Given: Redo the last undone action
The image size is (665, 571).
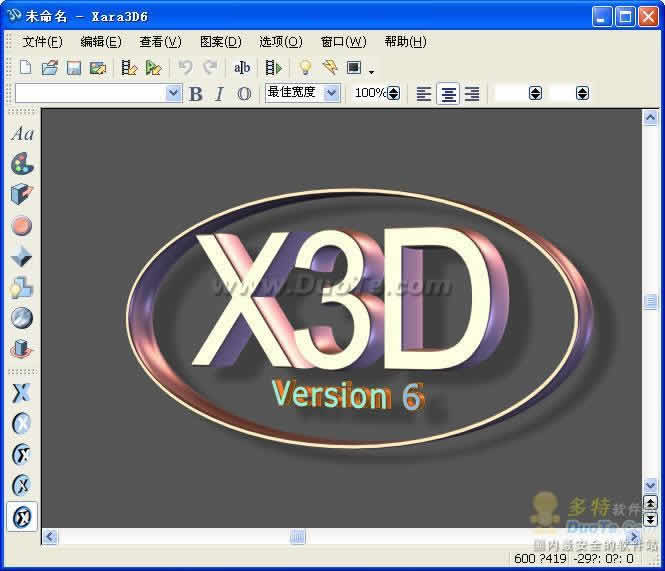Looking at the screenshot, I should [210, 67].
